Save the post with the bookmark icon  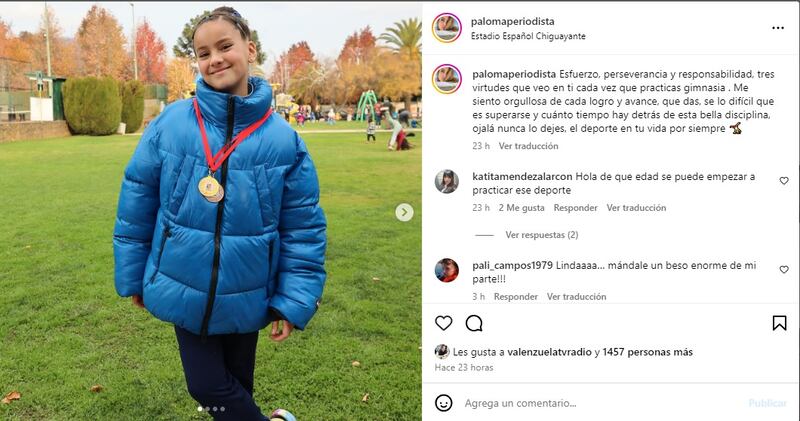pos(779,323)
